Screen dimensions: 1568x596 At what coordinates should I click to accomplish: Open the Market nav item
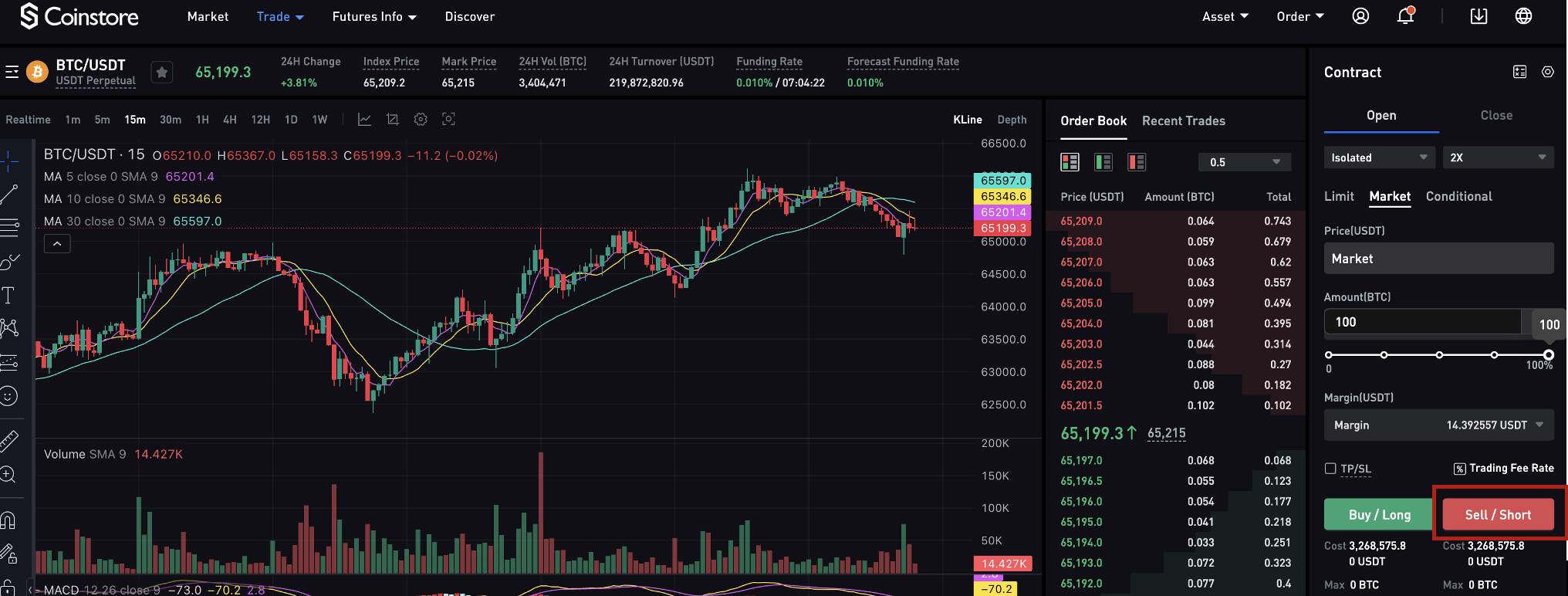208,16
